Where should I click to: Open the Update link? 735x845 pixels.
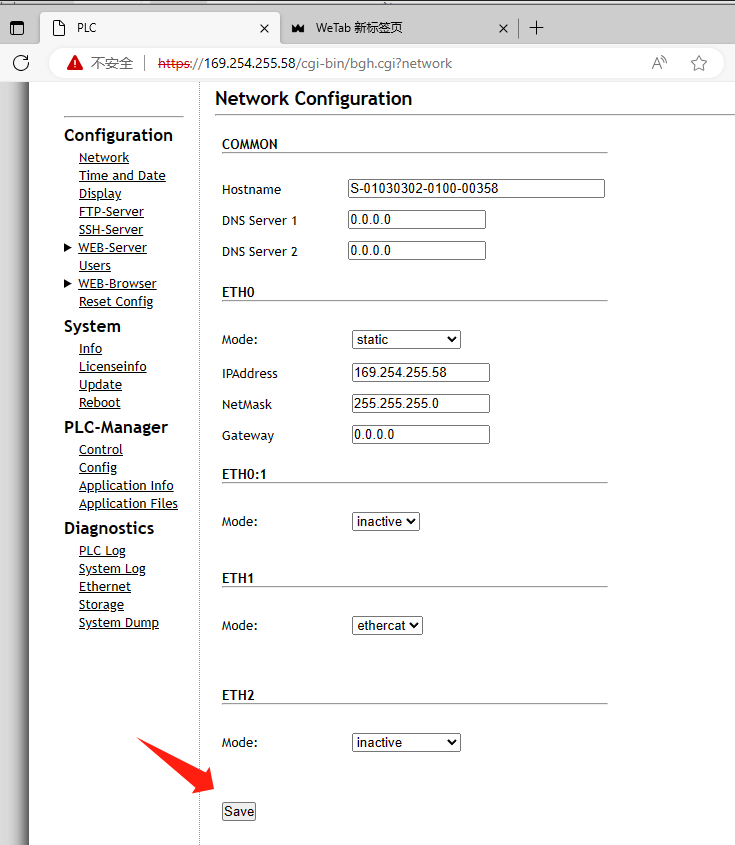(x=100, y=385)
